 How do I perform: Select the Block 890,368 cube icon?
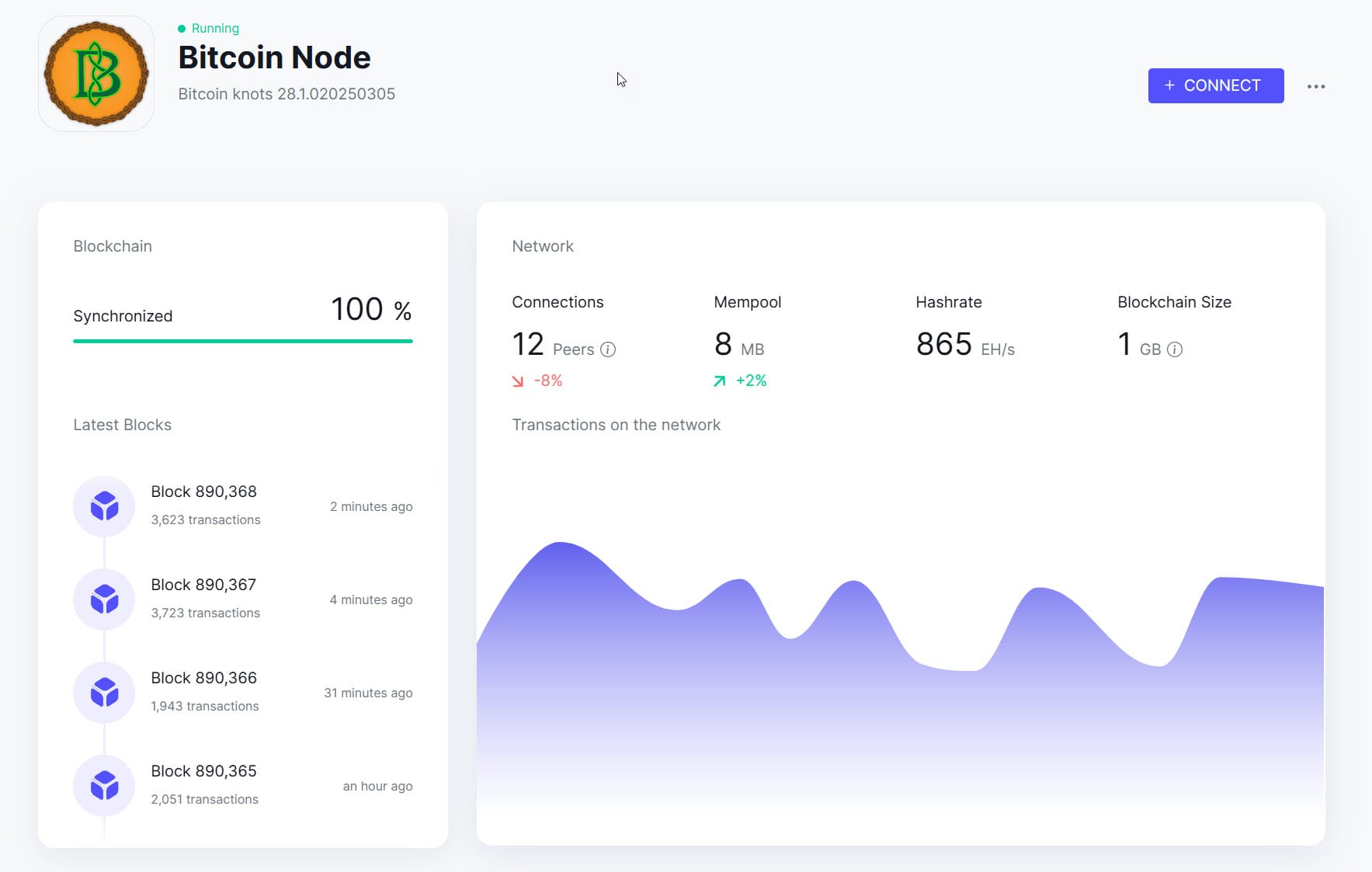103,505
